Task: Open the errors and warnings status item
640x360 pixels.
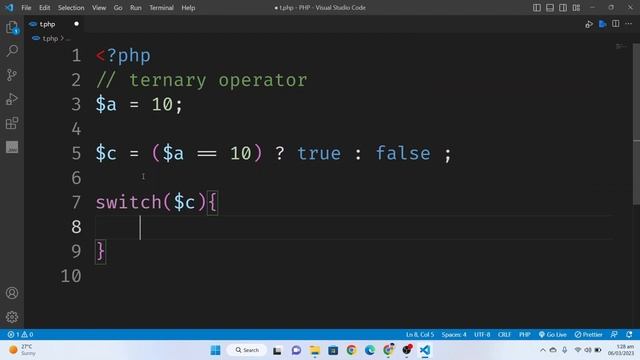Action: pos(20,335)
